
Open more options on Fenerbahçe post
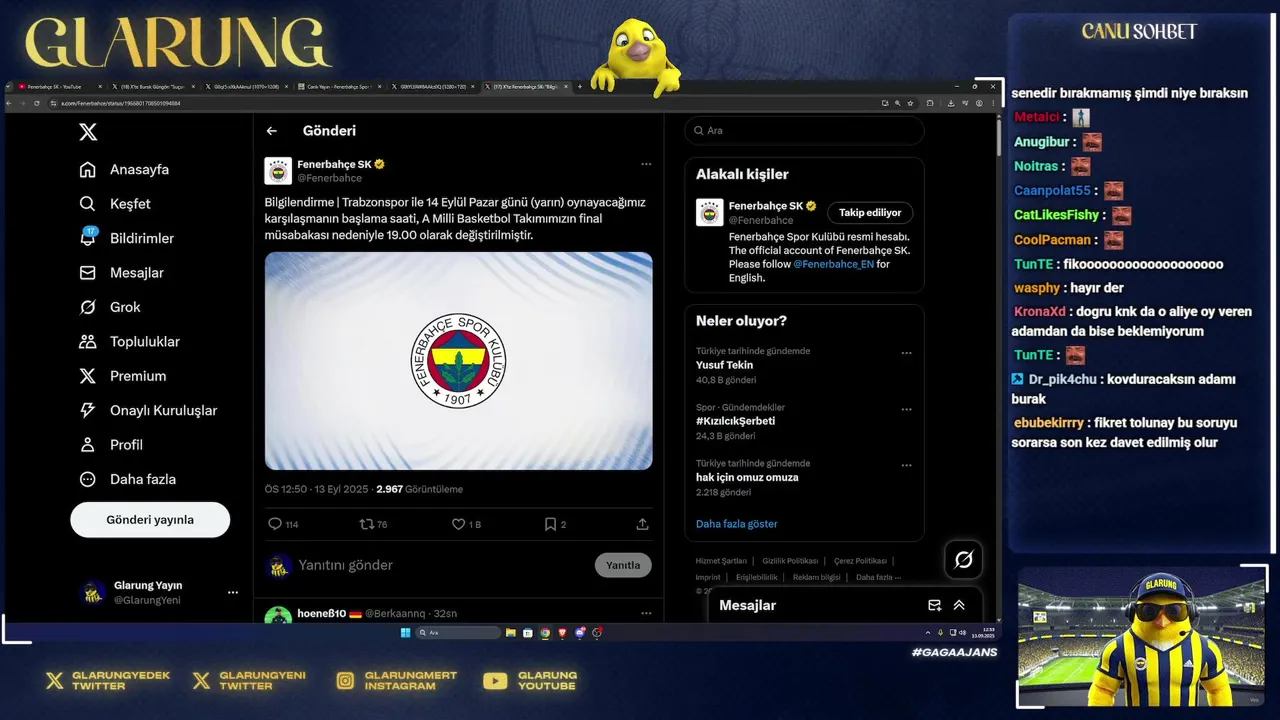(x=646, y=164)
